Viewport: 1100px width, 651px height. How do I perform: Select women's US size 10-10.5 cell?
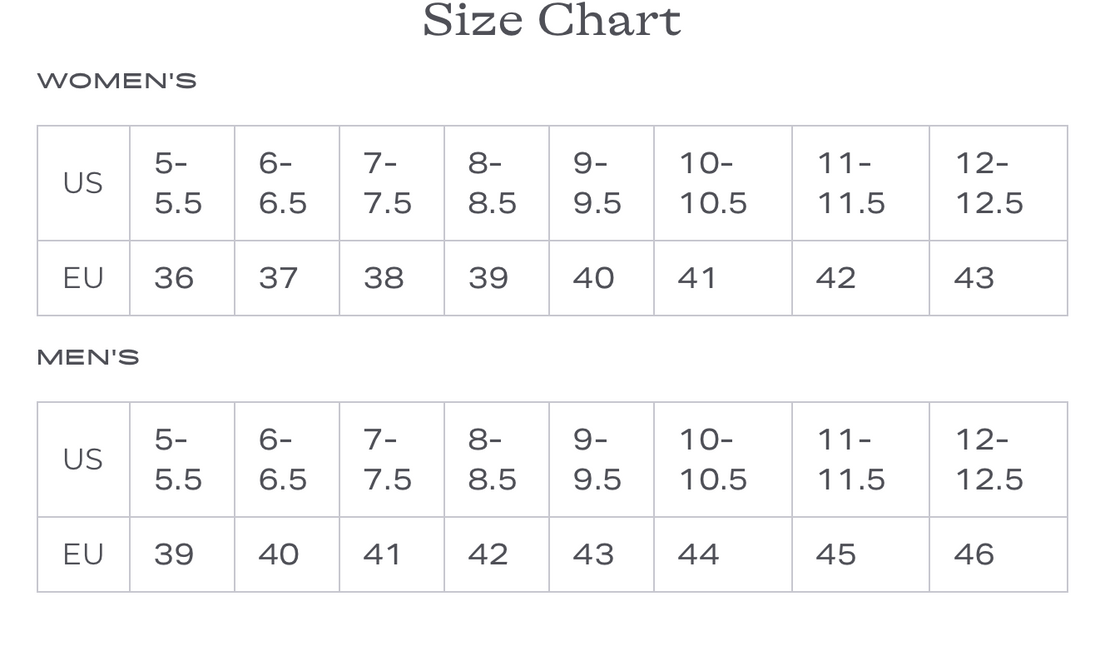[713, 183]
